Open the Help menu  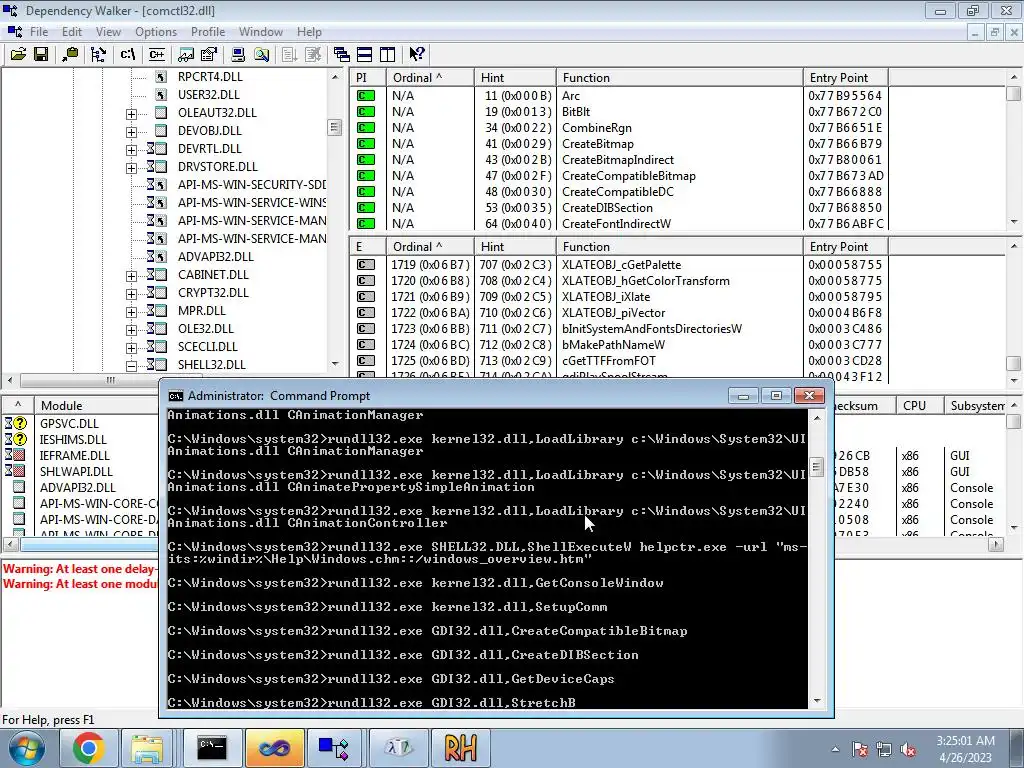click(309, 31)
